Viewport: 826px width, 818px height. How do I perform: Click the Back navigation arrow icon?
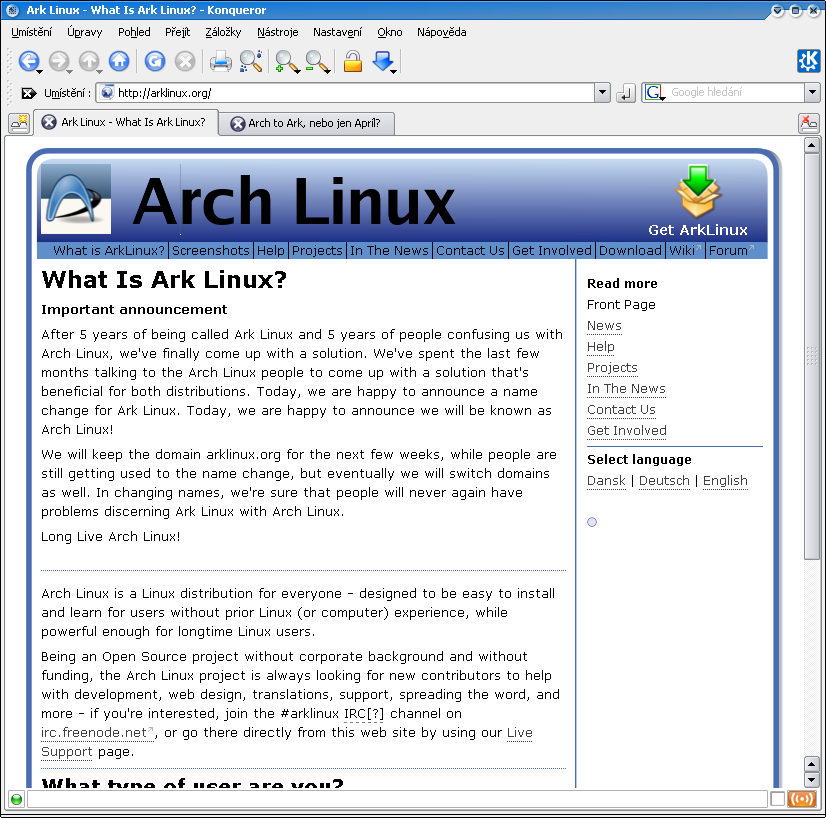coord(30,62)
